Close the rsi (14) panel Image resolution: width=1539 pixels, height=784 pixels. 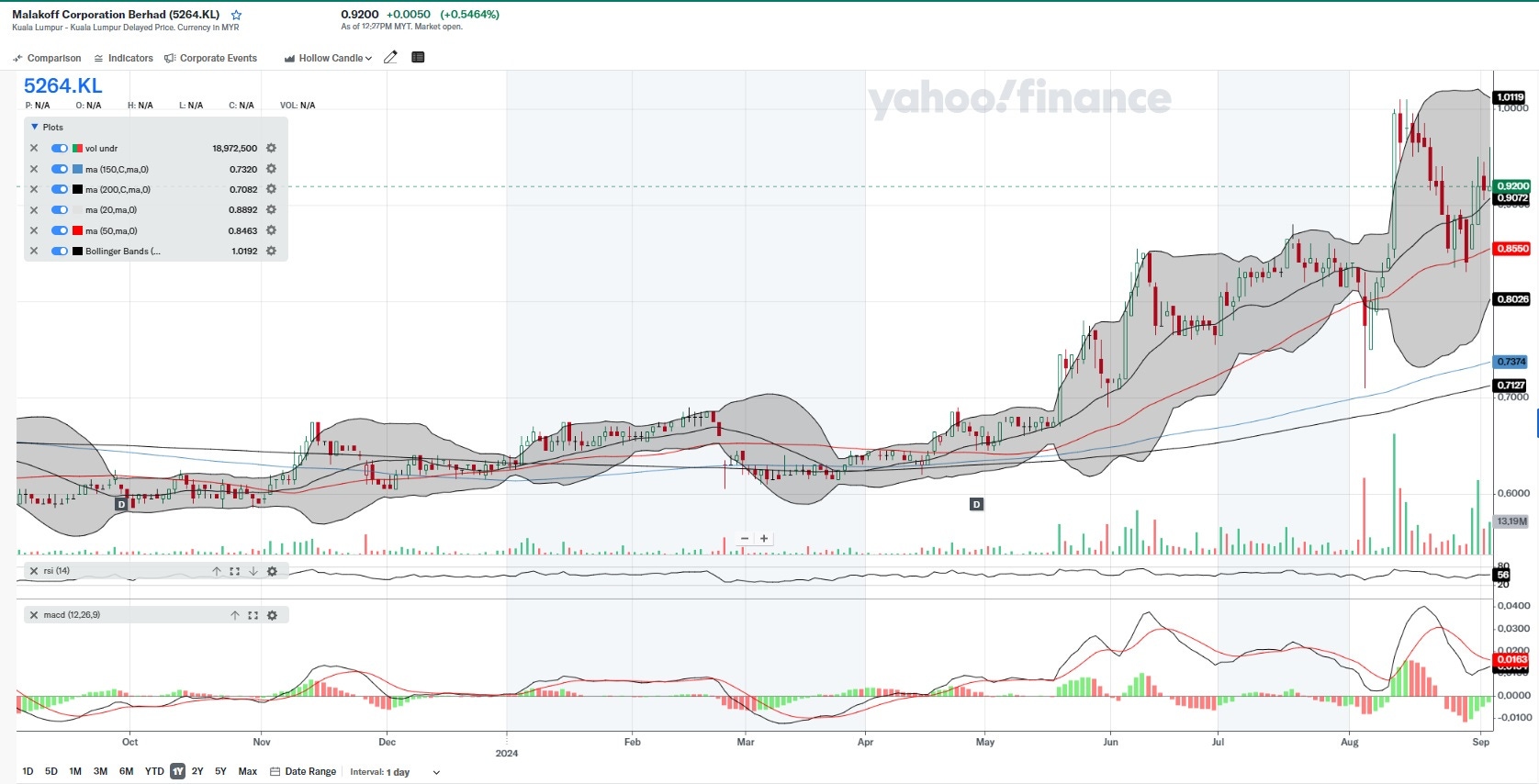34,571
